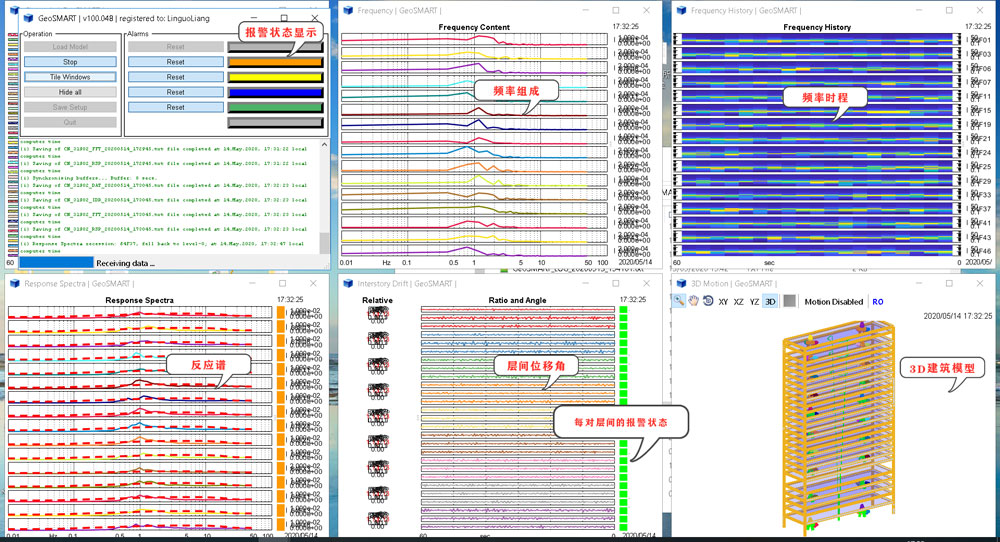The height and width of the screenshot is (542, 1000).
Task: Click the Hide all button
Action: pyautogui.click(x=70, y=92)
